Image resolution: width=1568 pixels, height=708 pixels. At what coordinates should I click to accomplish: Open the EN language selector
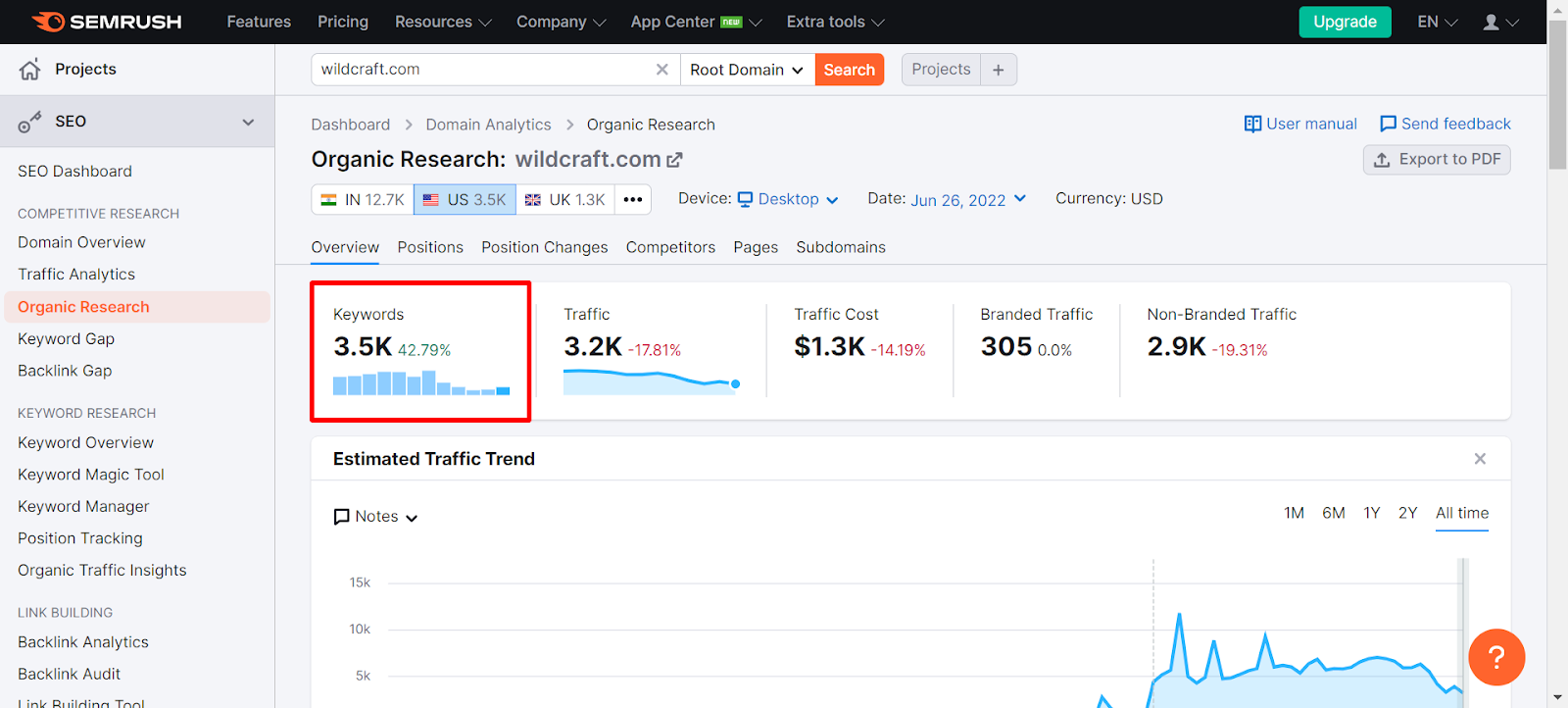point(1438,22)
